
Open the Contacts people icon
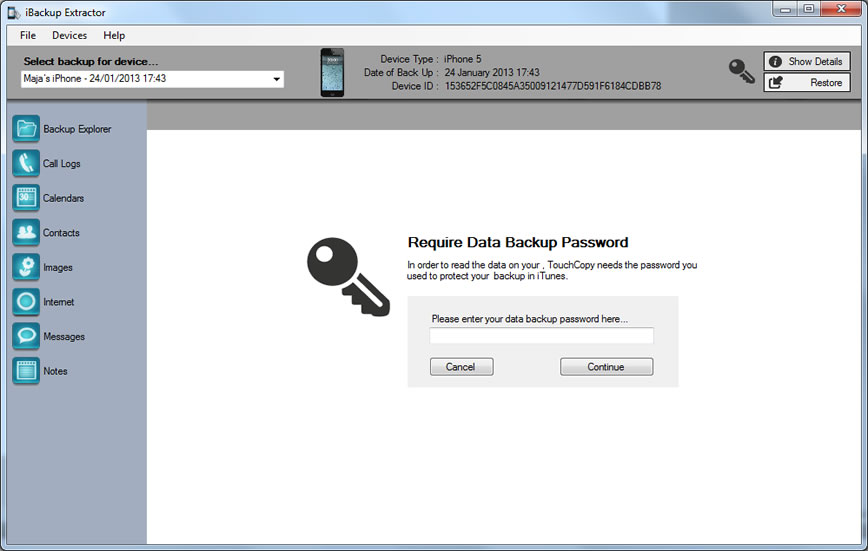pos(26,233)
